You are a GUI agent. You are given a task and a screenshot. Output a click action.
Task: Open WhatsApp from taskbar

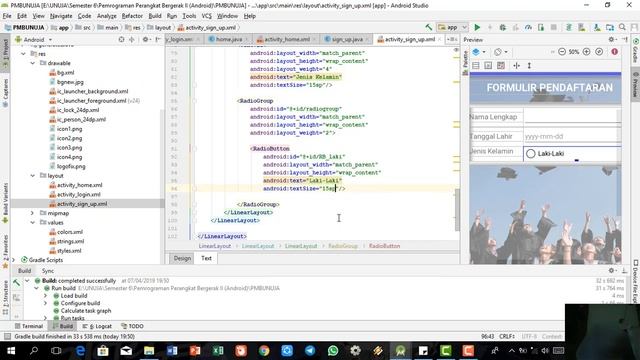click(x=333, y=351)
